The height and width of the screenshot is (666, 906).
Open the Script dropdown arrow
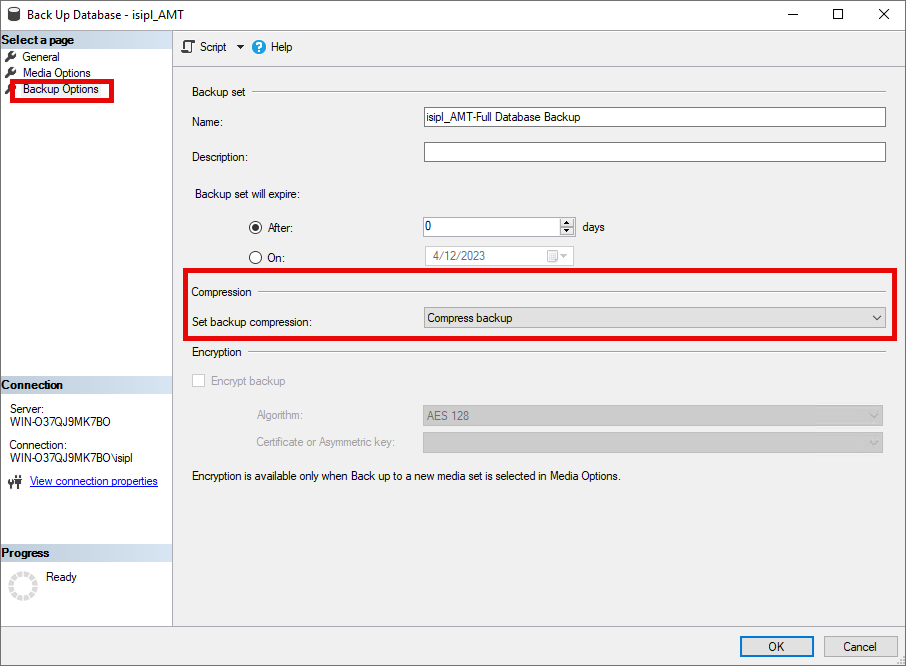[240, 46]
